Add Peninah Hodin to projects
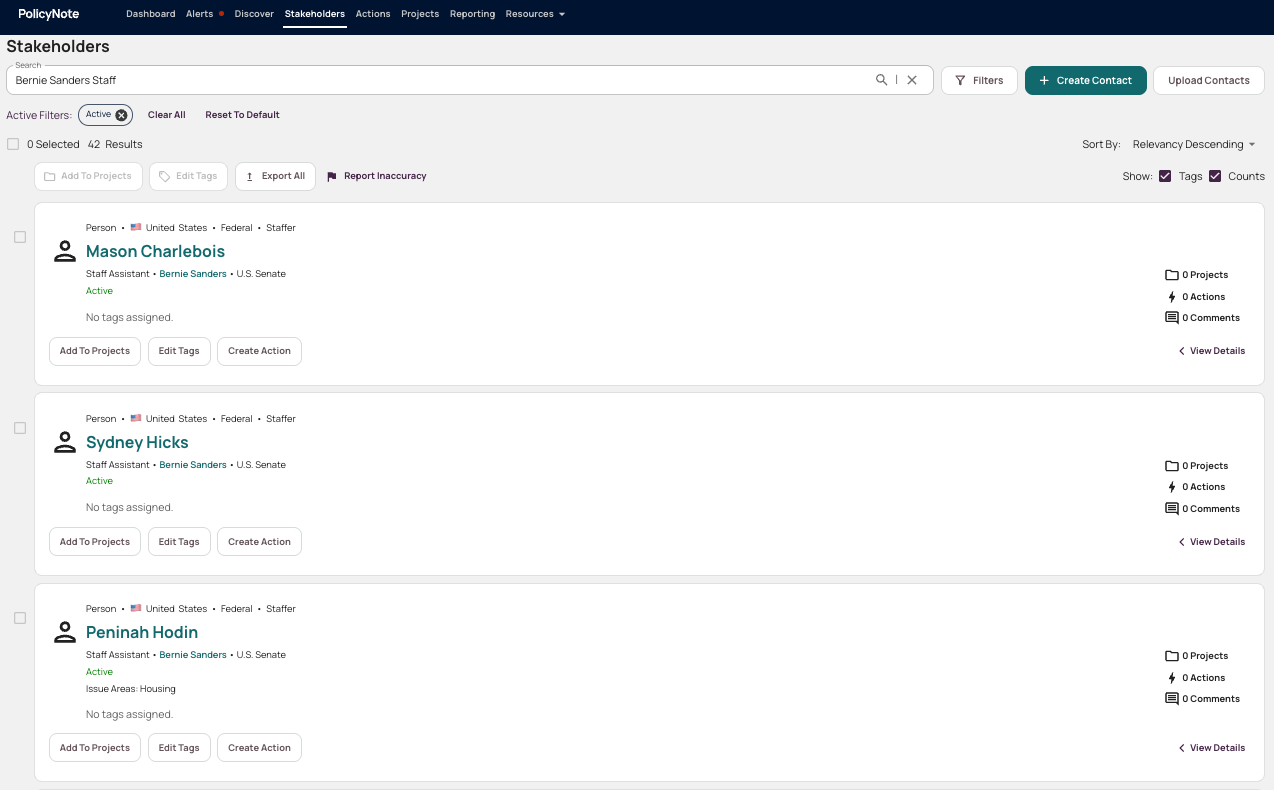1274x790 pixels. click(95, 748)
